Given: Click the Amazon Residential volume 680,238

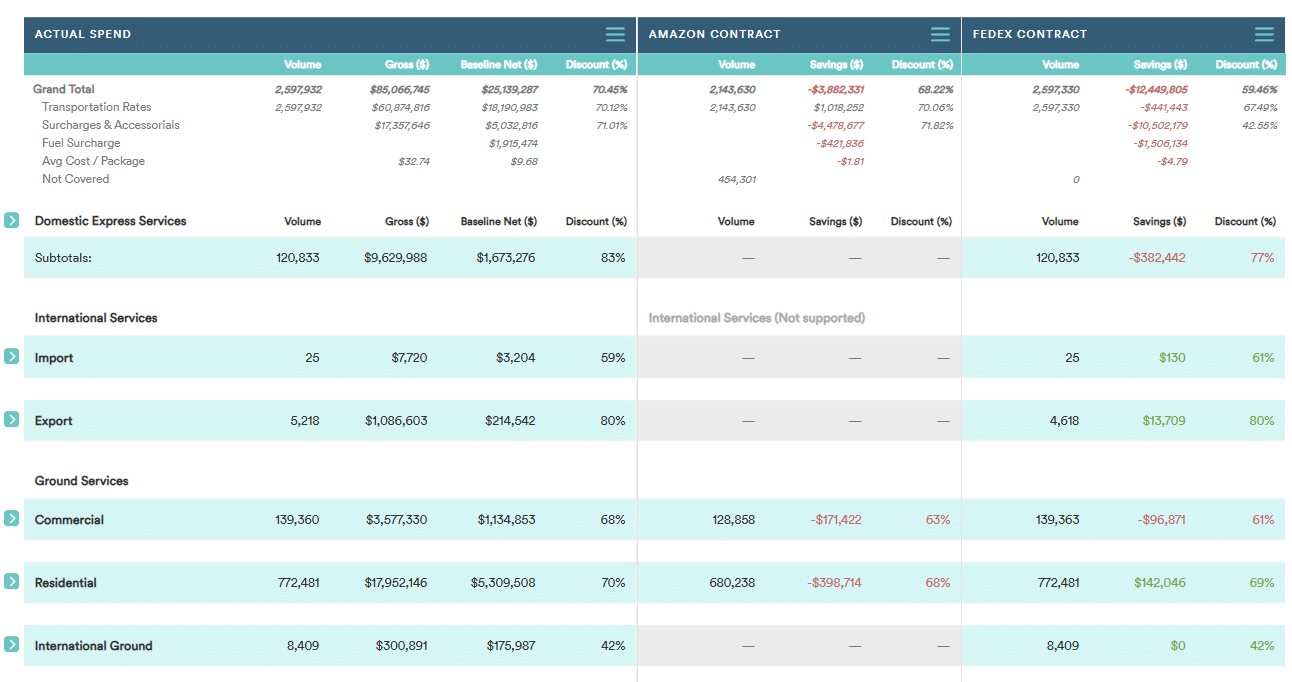Looking at the screenshot, I should 732,583.
